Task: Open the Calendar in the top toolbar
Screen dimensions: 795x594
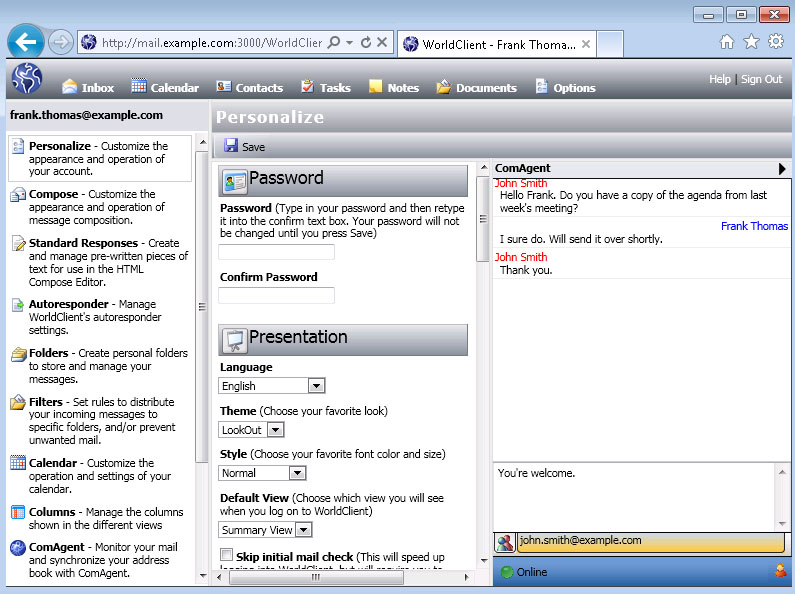Action: point(165,87)
